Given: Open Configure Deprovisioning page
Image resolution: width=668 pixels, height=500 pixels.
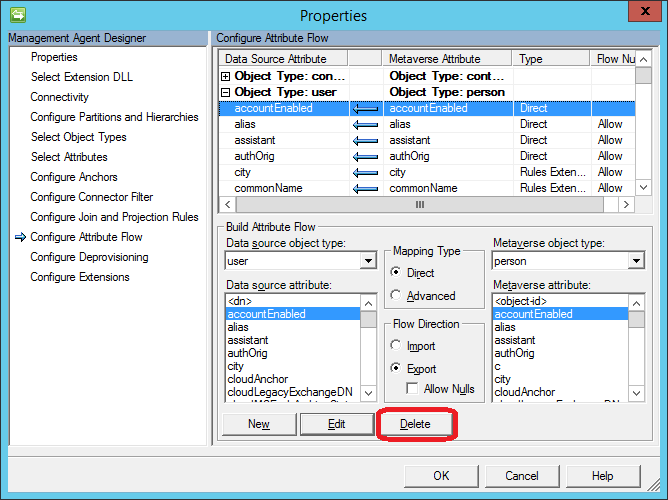Looking at the screenshot, I should pos(89,257).
